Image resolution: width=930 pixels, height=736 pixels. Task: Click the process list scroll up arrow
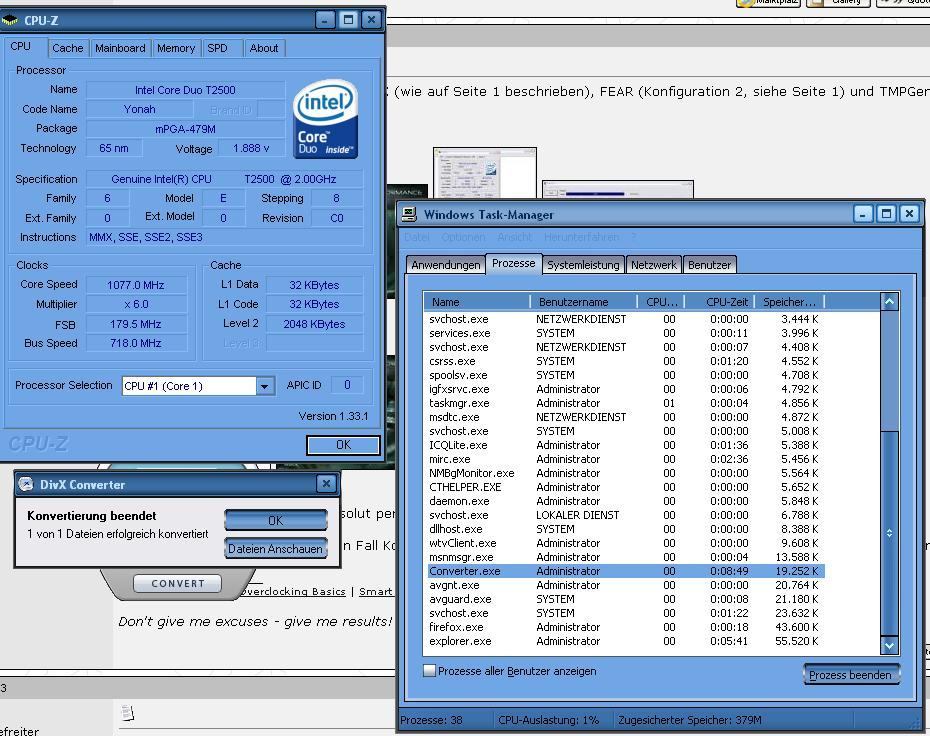[x=889, y=302]
